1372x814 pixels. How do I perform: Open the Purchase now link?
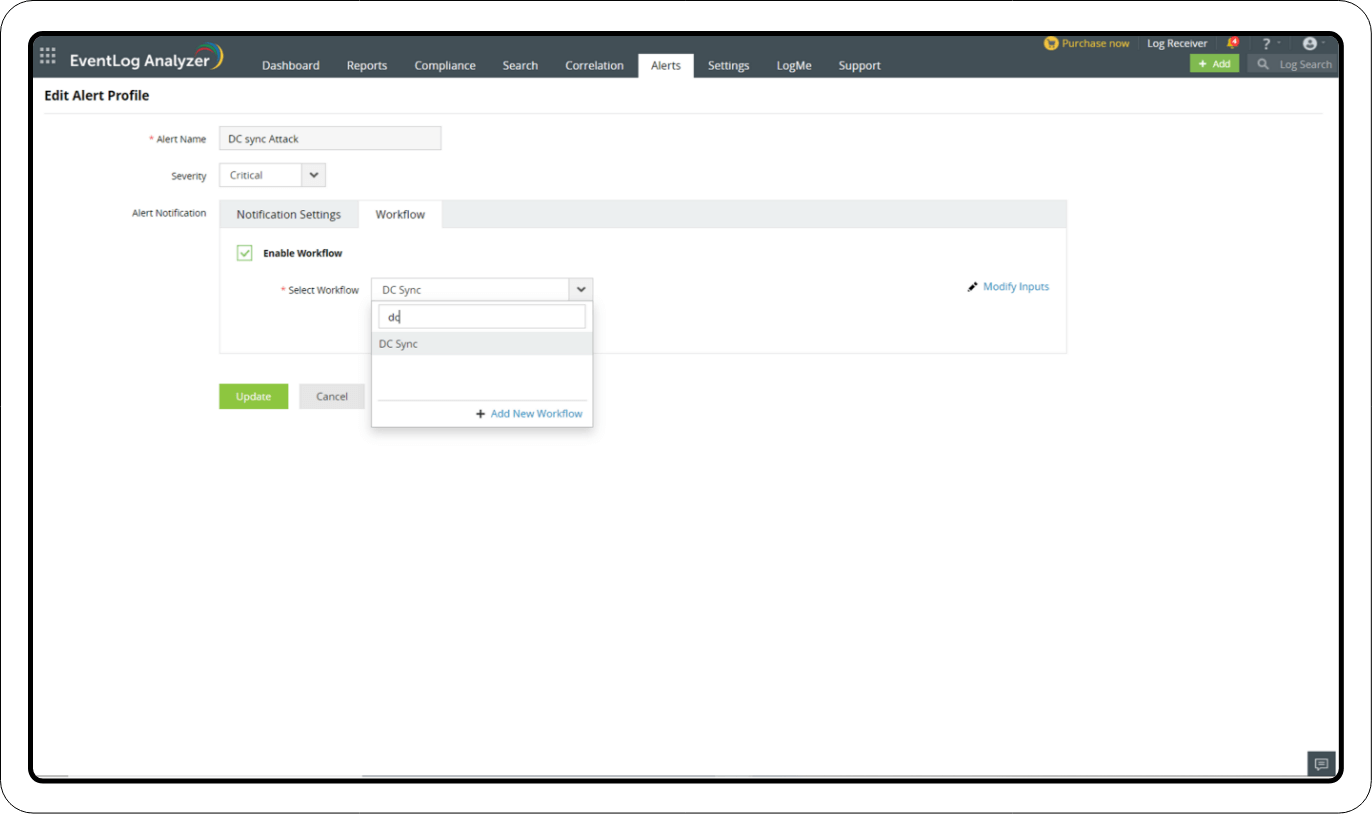[x=1096, y=44]
